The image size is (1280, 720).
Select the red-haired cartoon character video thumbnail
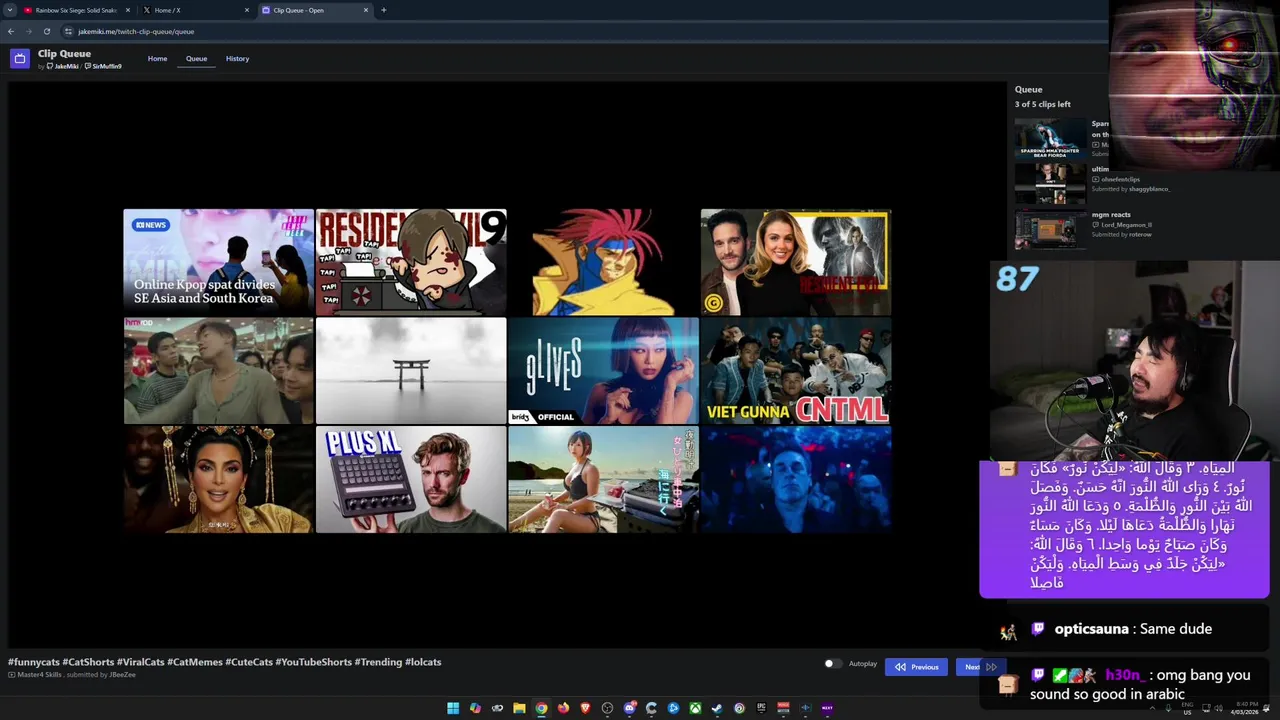point(603,262)
